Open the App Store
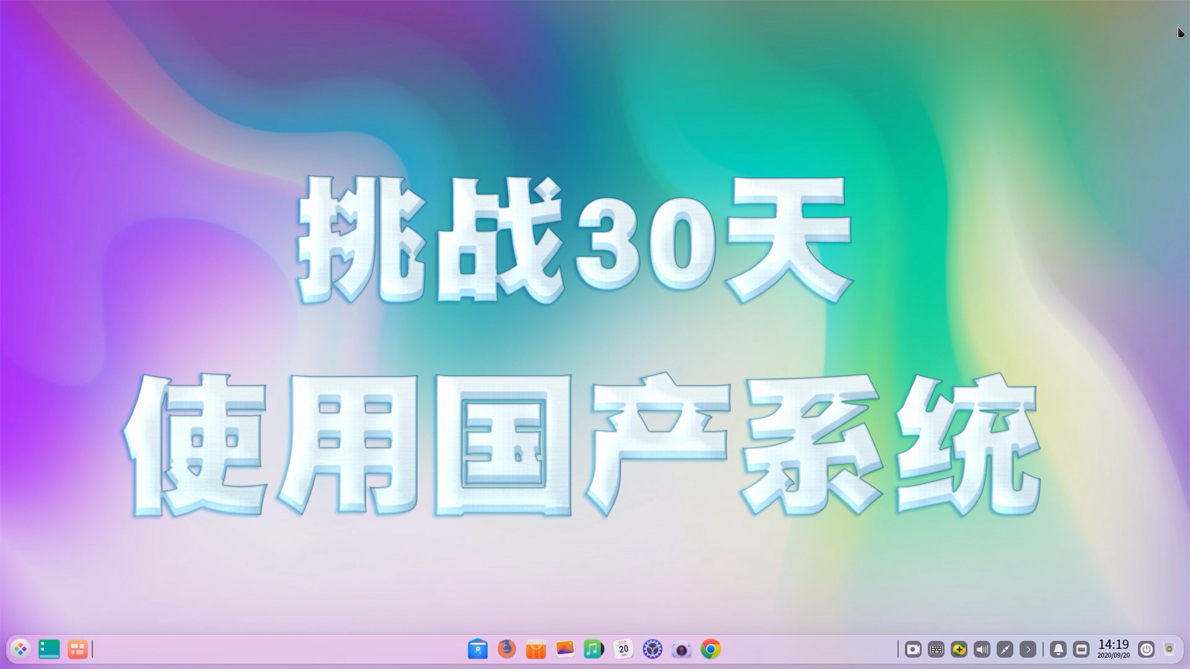This screenshot has height=669, width=1190. coord(536,649)
